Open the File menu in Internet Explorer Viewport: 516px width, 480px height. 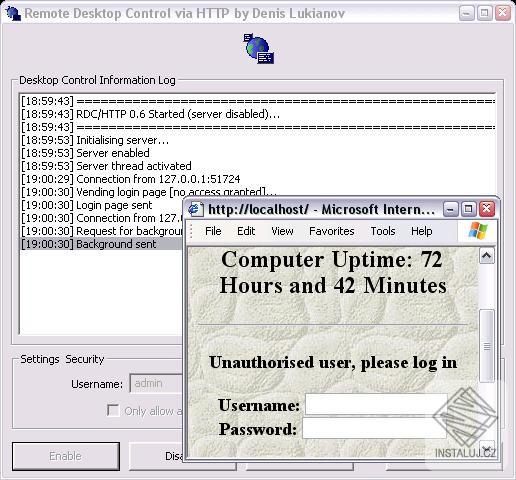[213, 231]
